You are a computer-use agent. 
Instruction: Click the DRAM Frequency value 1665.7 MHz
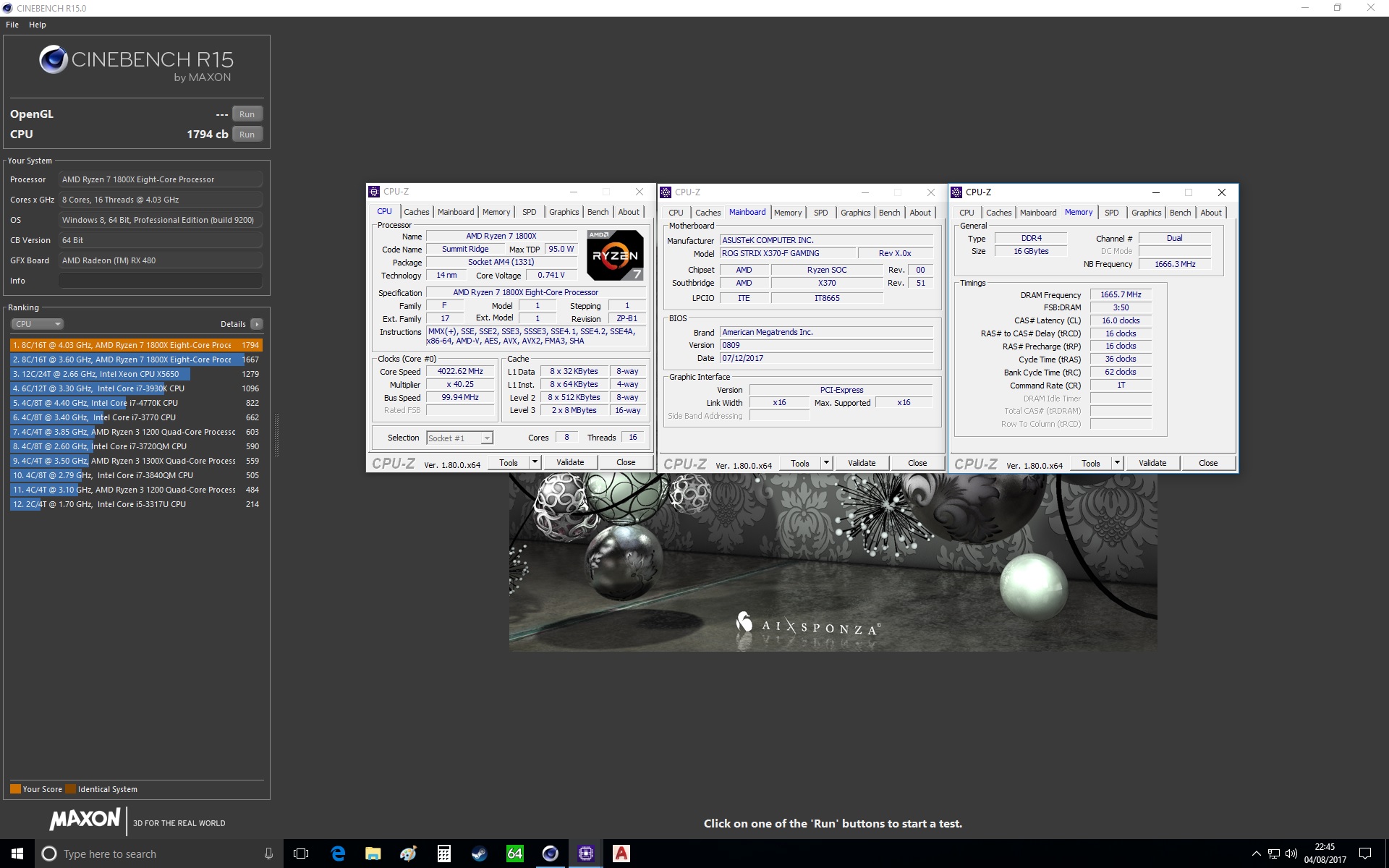click(1121, 294)
